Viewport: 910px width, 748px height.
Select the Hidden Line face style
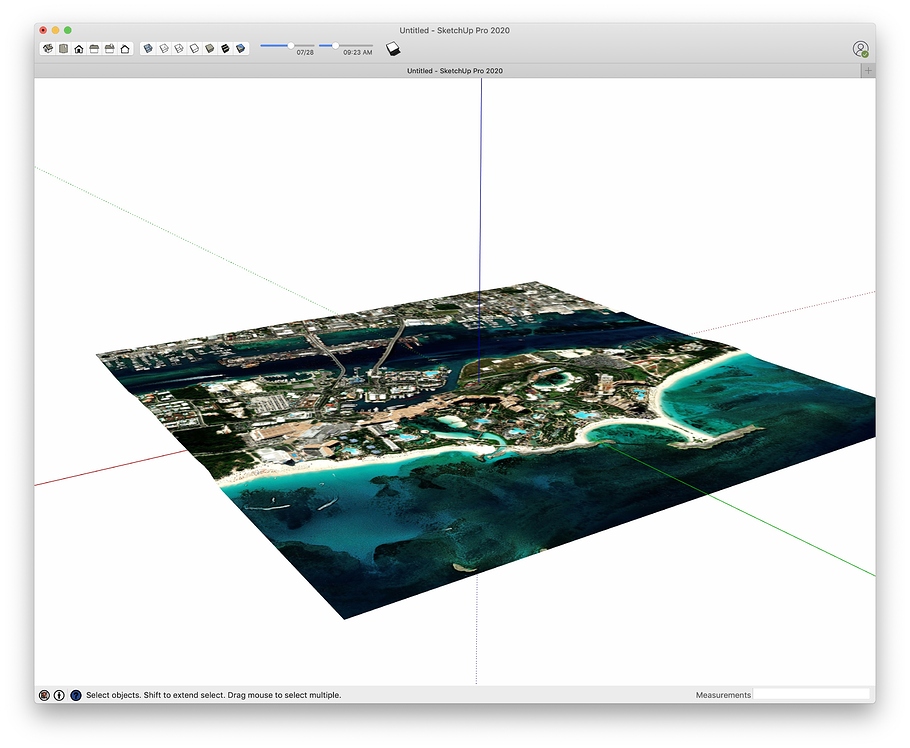click(x=192, y=47)
